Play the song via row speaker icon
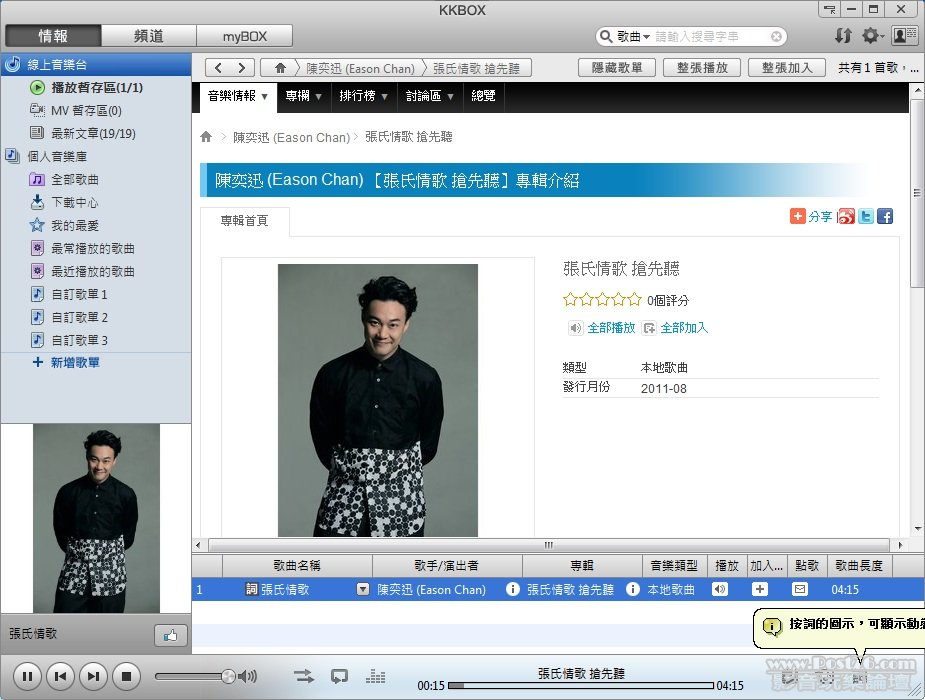Screen dimensions: 925x700 [x=720, y=589]
